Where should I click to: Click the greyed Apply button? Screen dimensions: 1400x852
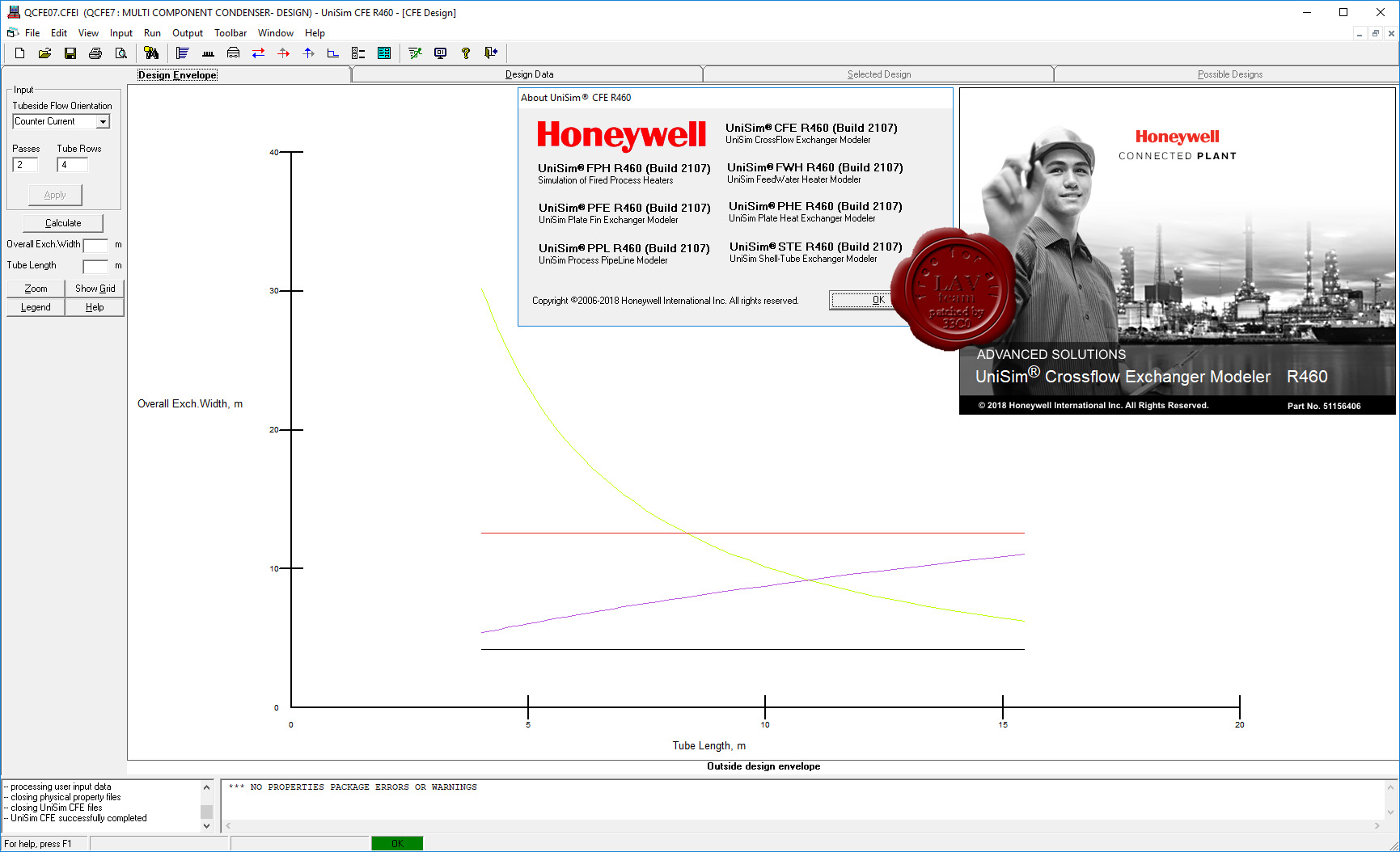[x=55, y=195]
